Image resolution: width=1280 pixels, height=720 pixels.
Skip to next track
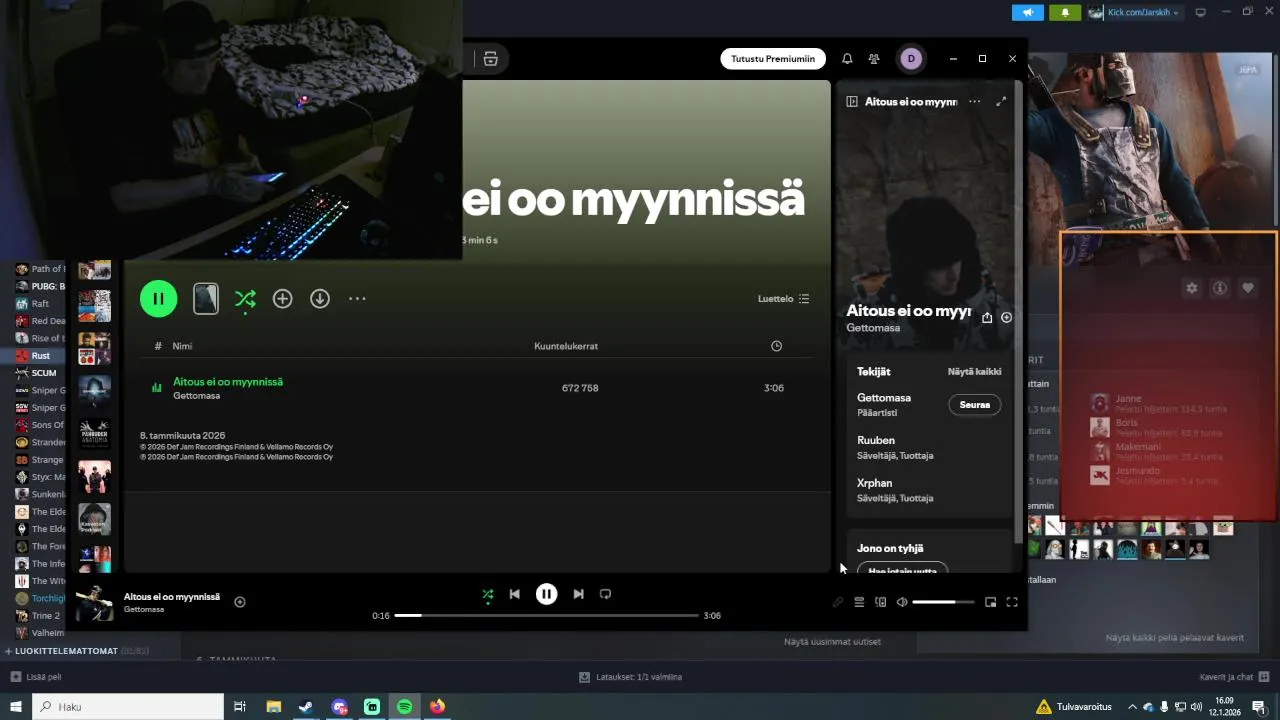pyautogui.click(x=578, y=594)
